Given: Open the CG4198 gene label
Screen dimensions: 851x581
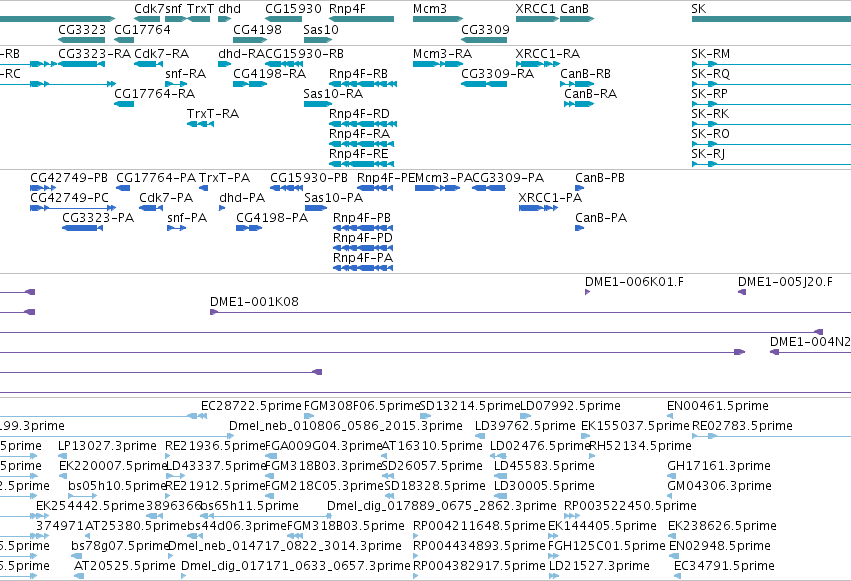Looking at the screenshot, I should (x=257, y=29).
